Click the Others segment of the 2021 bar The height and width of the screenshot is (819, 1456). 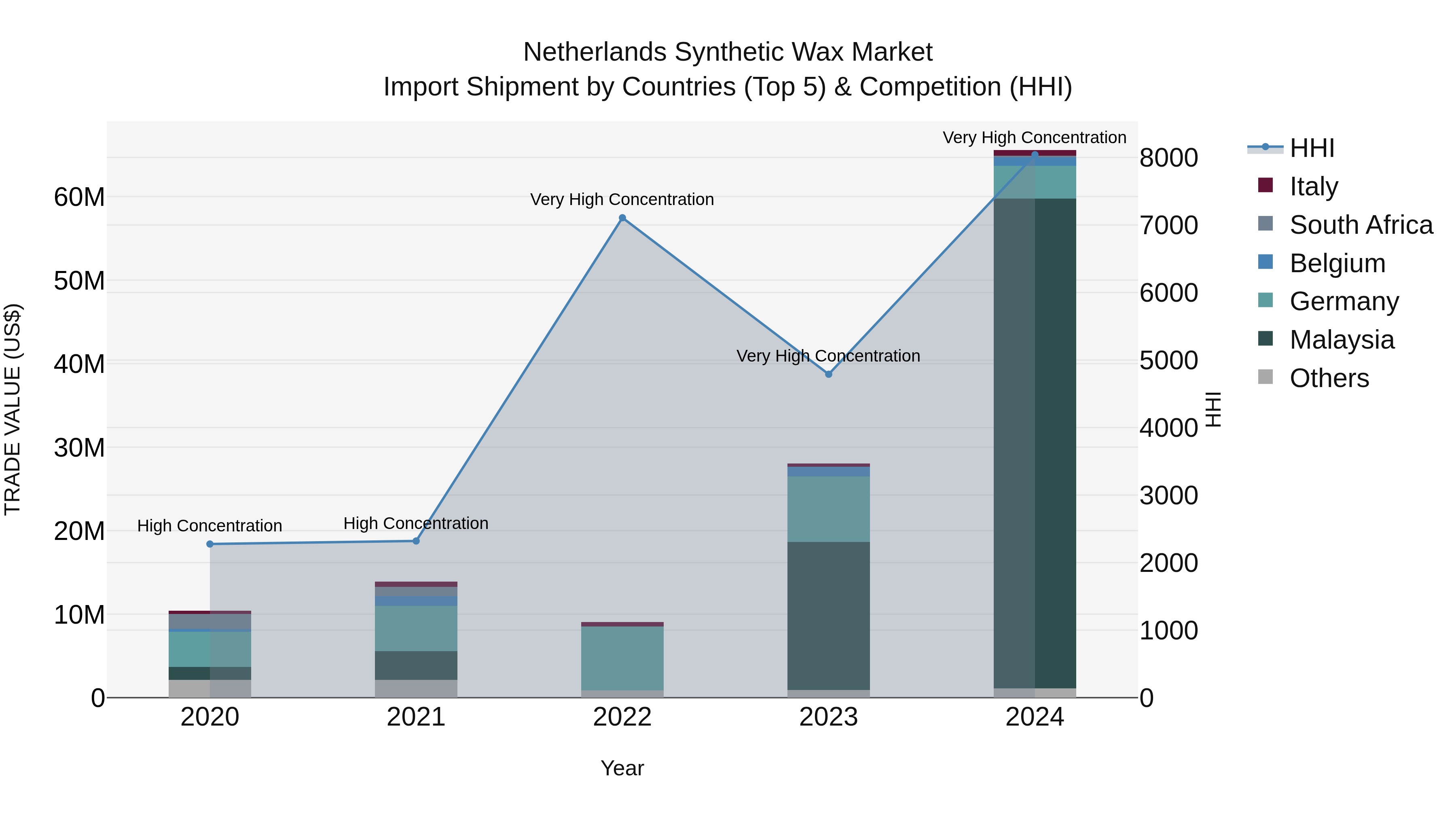click(x=416, y=688)
